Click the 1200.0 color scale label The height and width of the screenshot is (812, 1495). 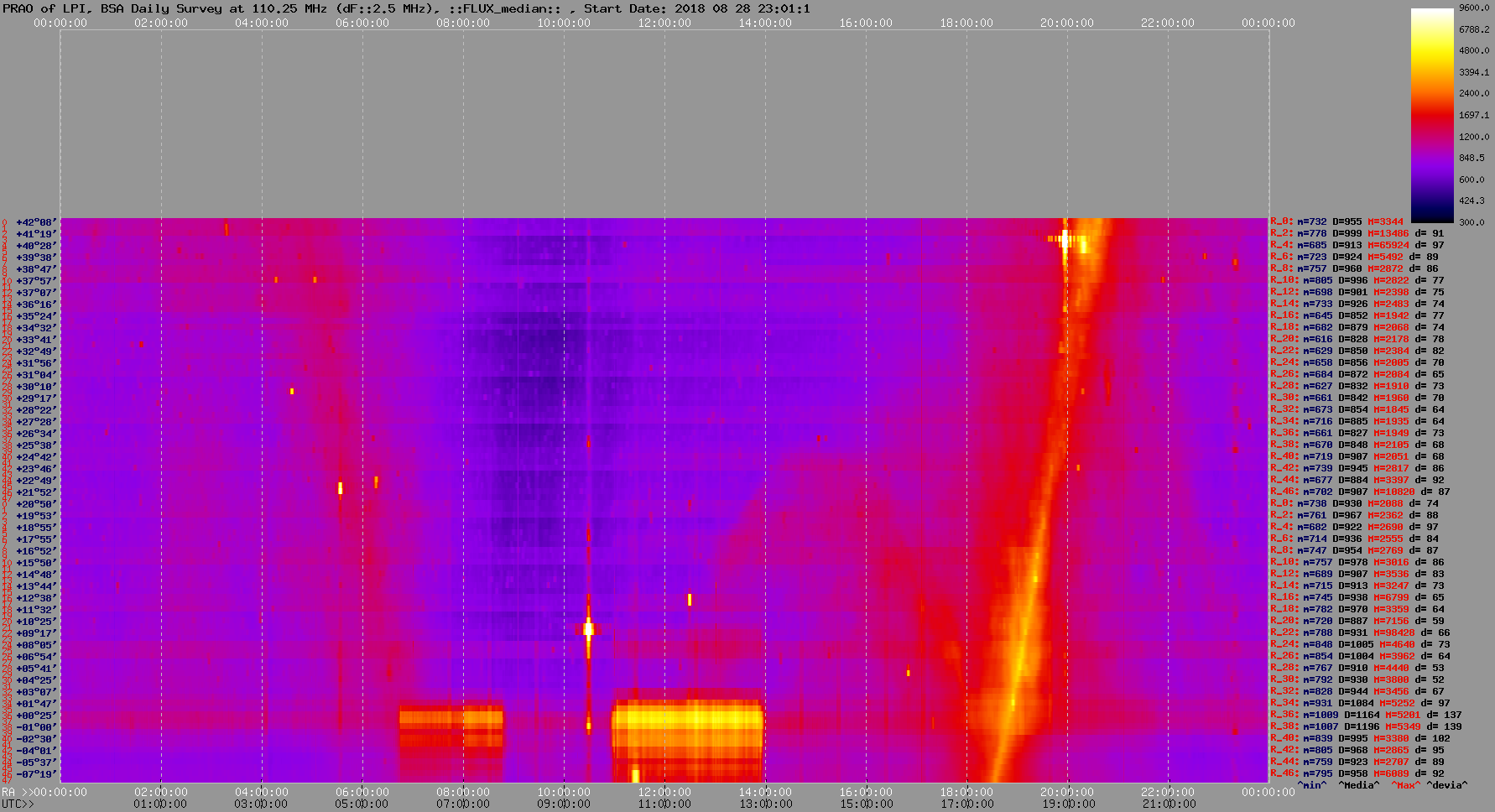(x=1474, y=137)
